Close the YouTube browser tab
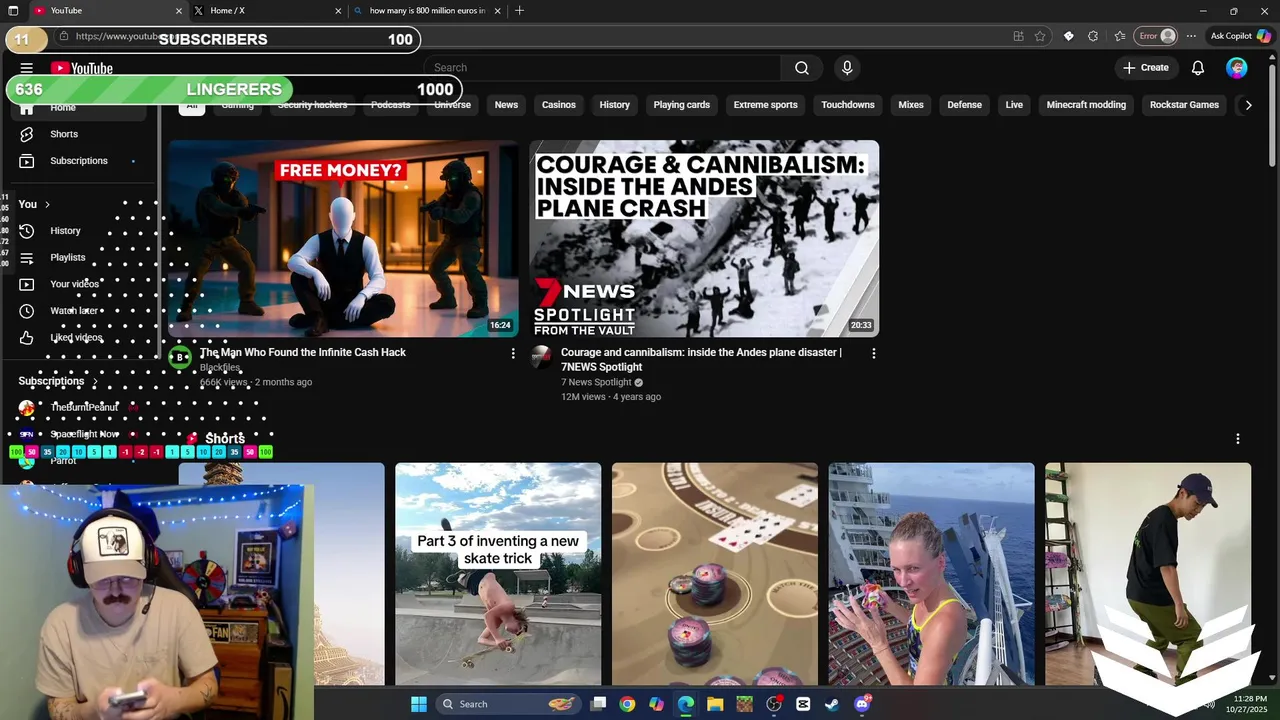The width and height of the screenshot is (1280, 720). click(179, 11)
